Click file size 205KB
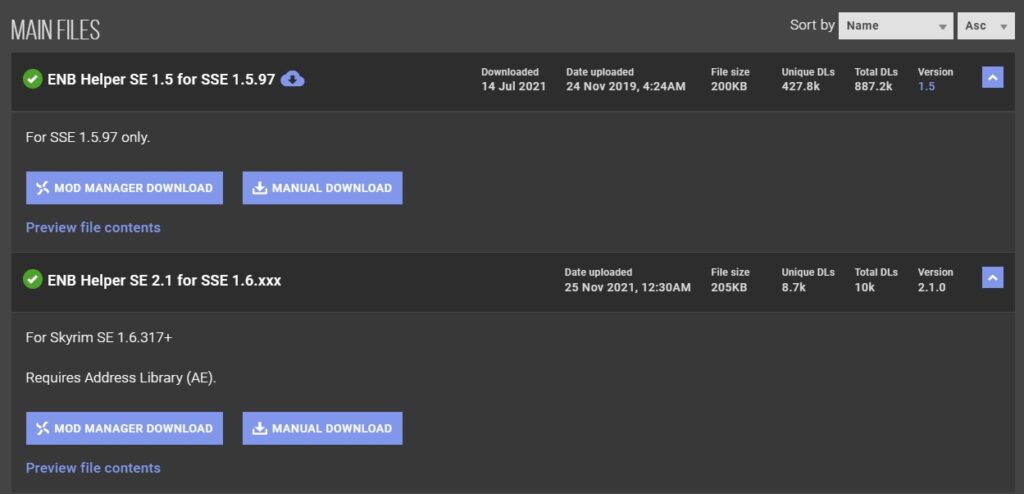Screen dimensions: 1024x494 point(729,287)
